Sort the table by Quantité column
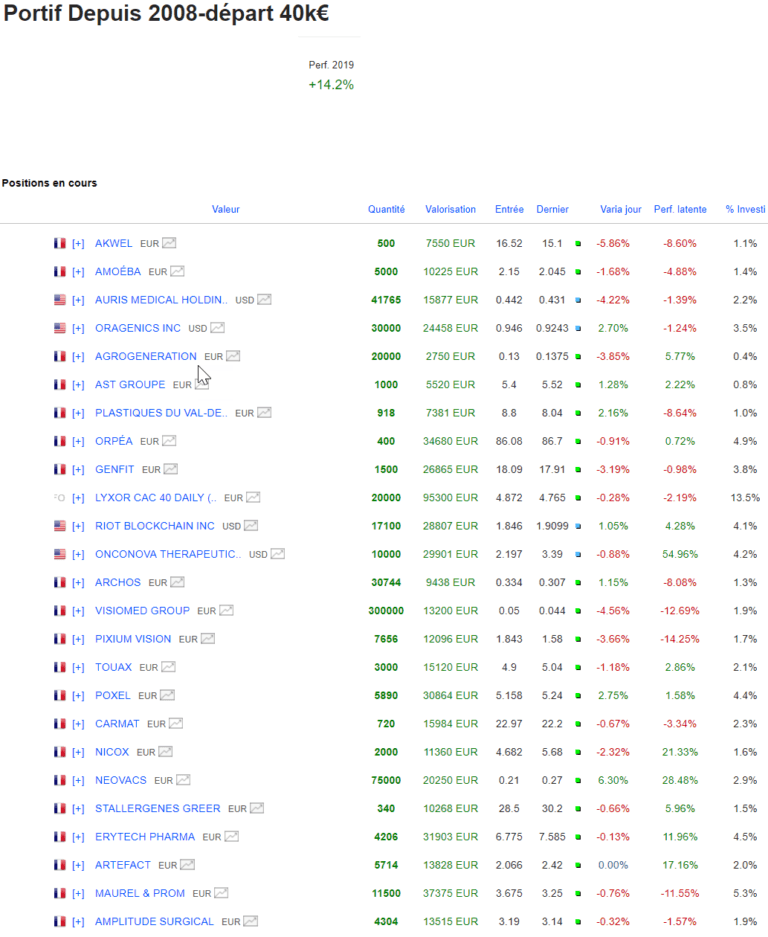The height and width of the screenshot is (937, 768). (x=386, y=209)
